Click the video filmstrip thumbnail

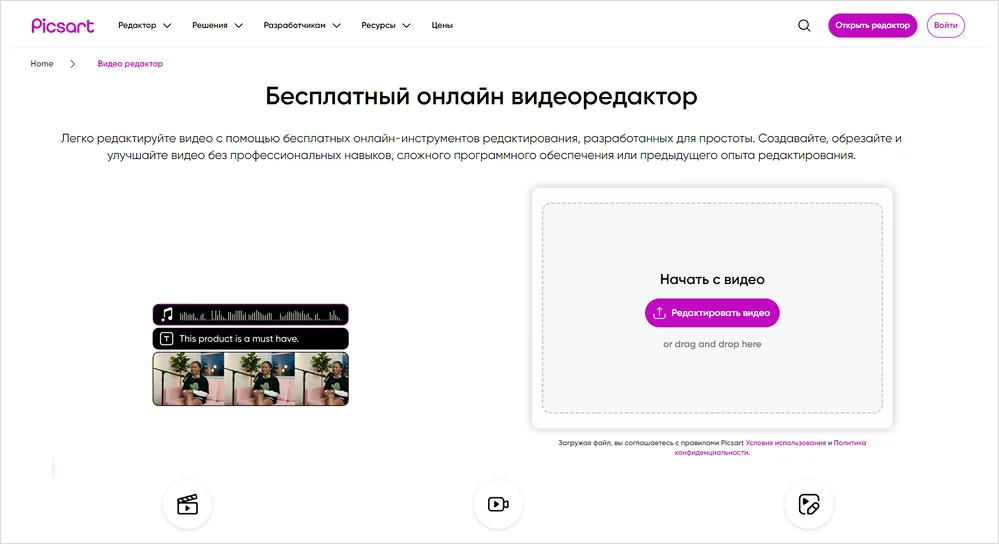pos(250,379)
